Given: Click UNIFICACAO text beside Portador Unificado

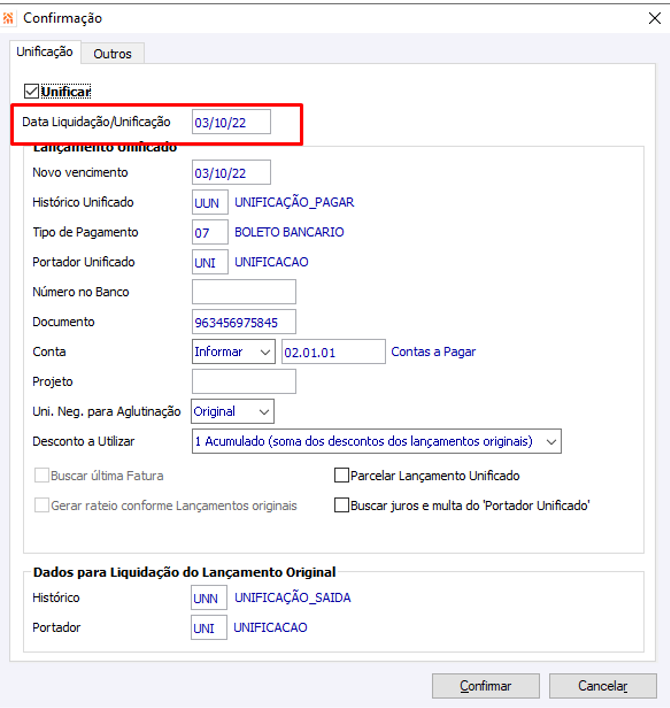Looking at the screenshot, I should pos(271,262).
